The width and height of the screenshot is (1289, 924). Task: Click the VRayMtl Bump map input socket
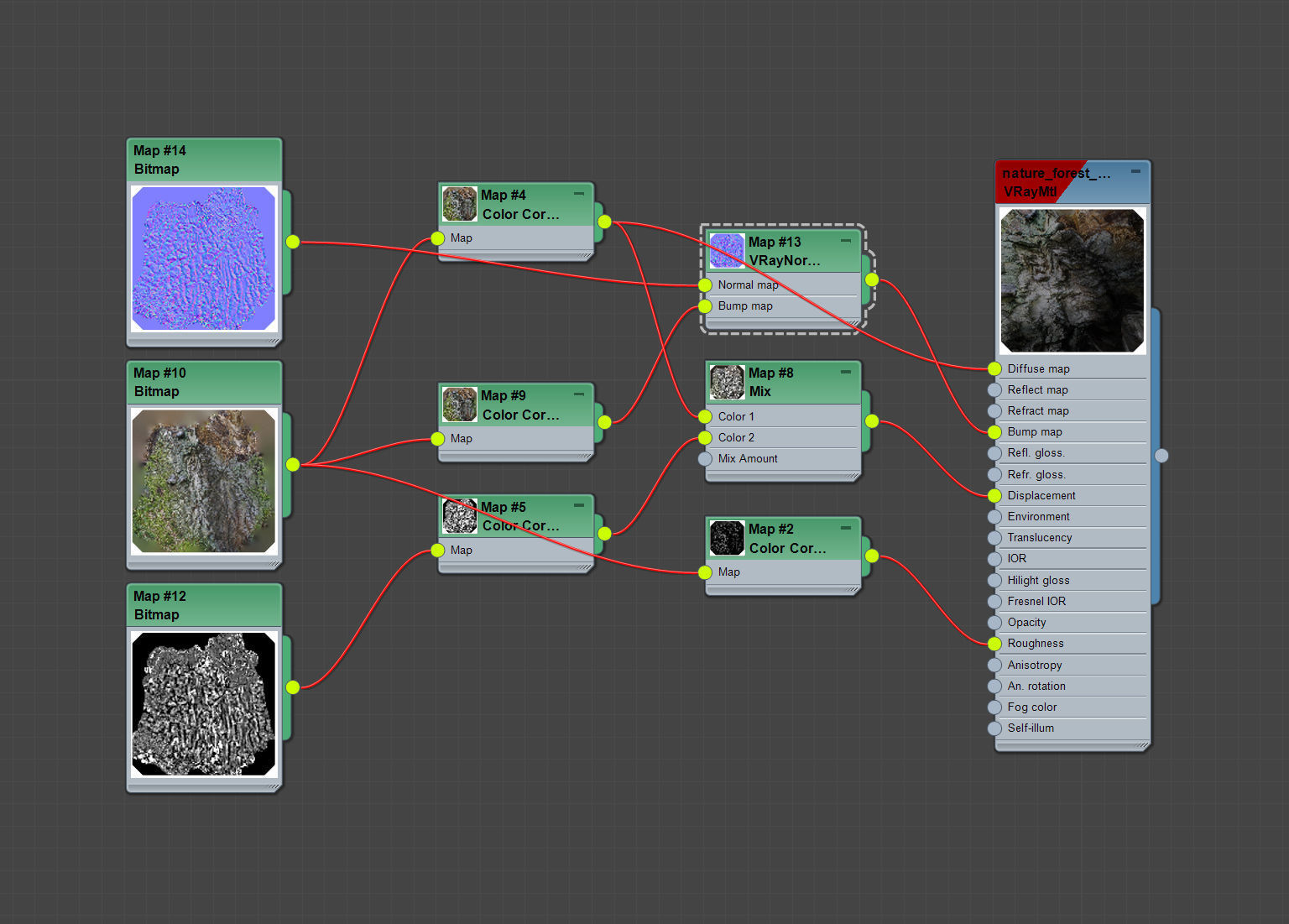pyautogui.click(x=994, y=432)
